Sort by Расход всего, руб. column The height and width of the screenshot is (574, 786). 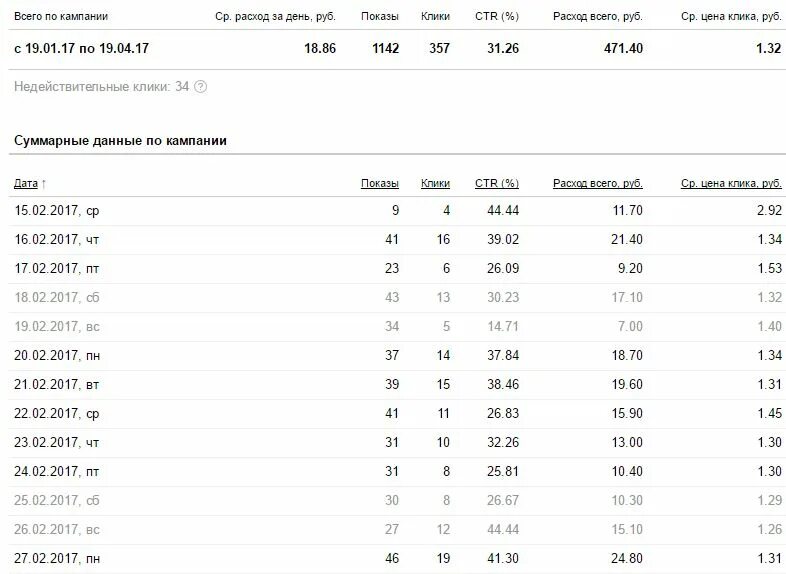(598, 183)
